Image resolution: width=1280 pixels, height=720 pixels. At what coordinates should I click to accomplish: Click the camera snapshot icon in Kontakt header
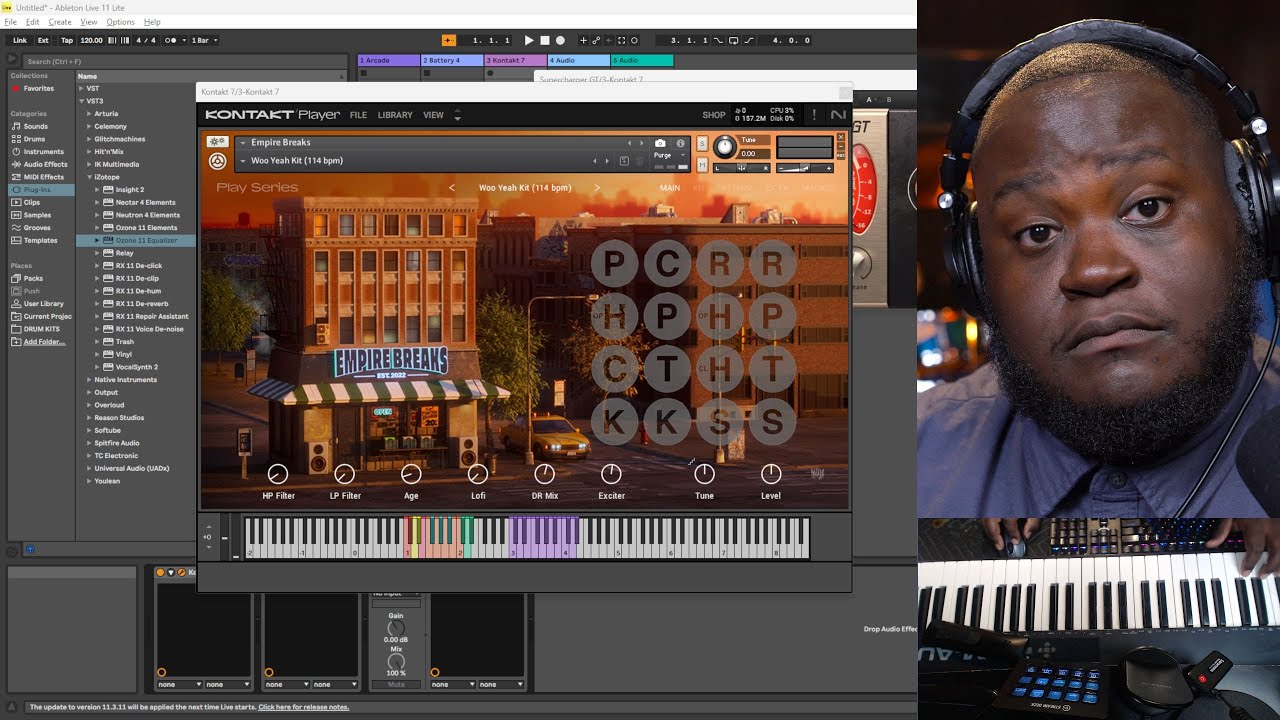pyautogui.click(x=660, y=143)
